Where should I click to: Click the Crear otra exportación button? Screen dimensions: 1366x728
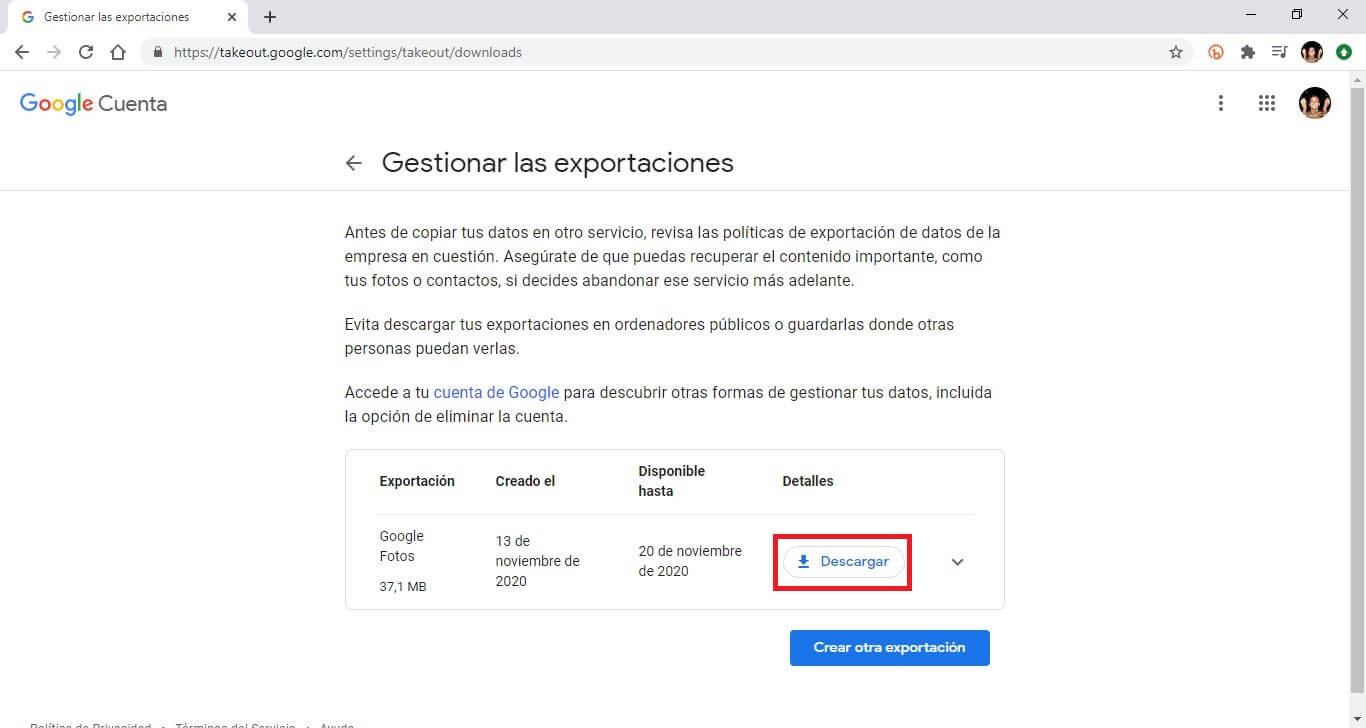coord(889,648)
